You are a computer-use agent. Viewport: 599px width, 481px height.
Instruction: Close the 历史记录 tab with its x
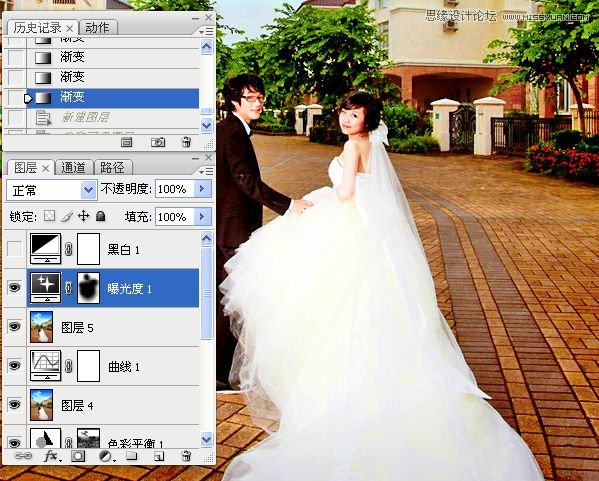coord(70,28)
